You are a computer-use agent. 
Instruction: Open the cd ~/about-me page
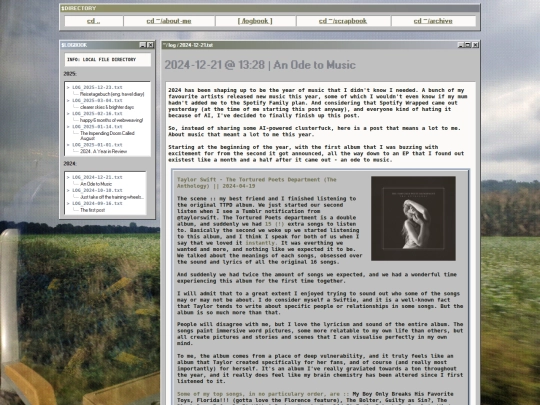(x=169, y=21)
